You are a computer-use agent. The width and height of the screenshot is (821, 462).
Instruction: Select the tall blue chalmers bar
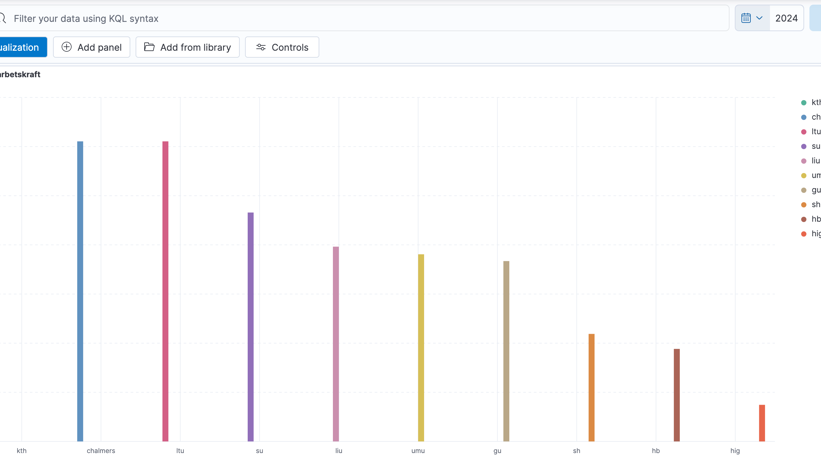point(80,290)
